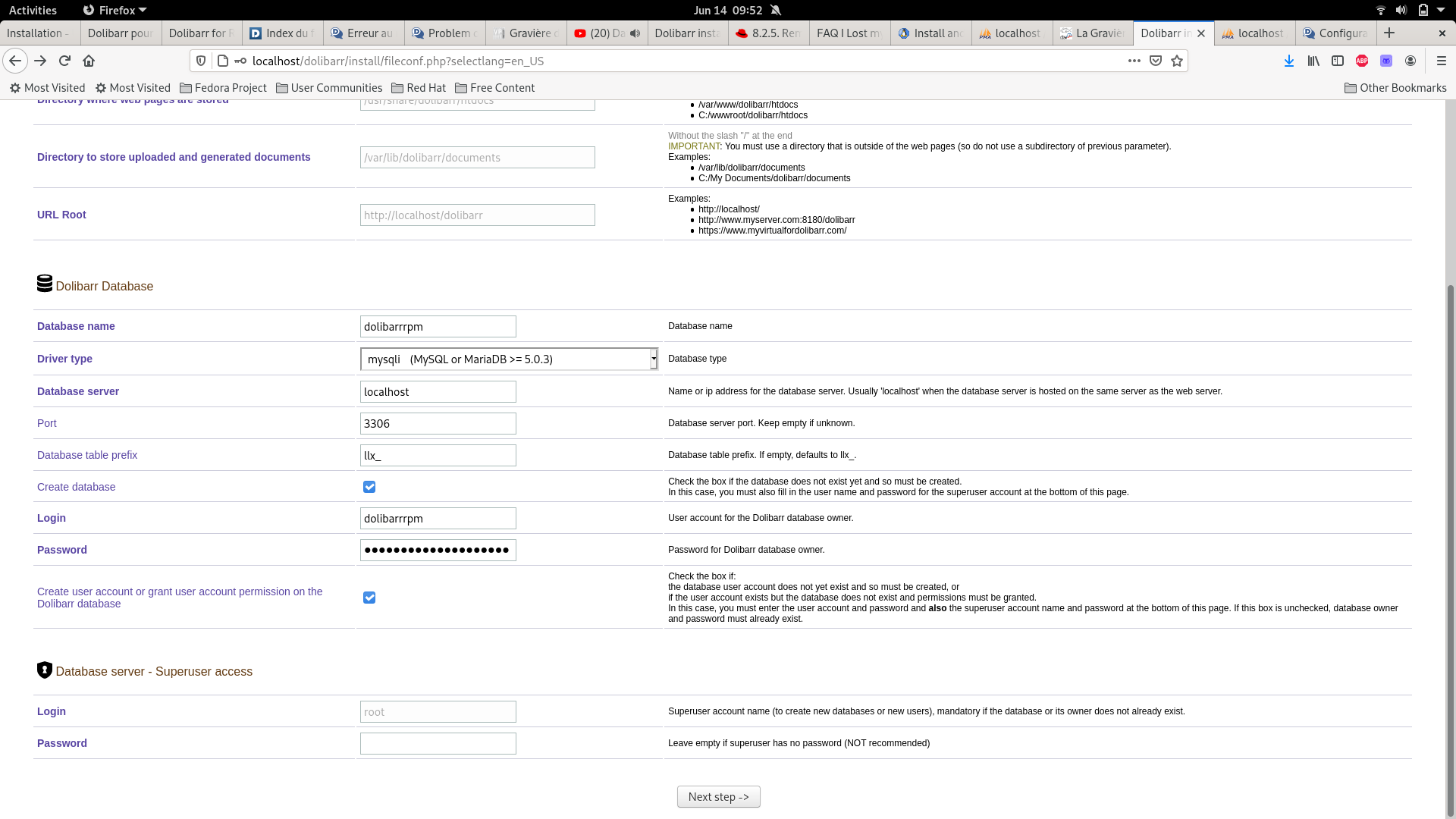Screen dimensions: 1456x819
Task: Focus the URL Root field
Action: [x=478, y=215]
